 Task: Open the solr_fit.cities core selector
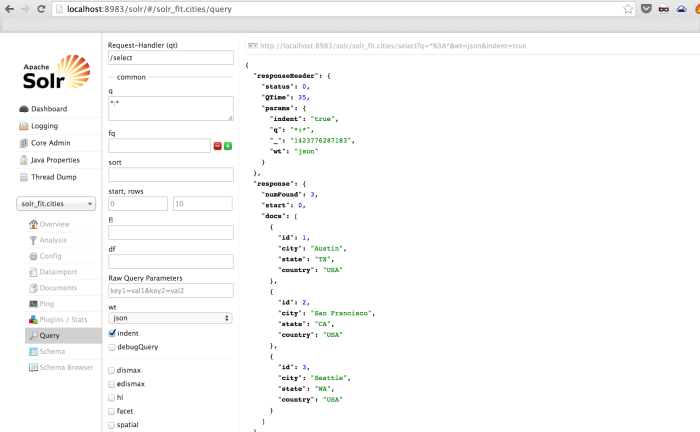click(x=56, y=204)
